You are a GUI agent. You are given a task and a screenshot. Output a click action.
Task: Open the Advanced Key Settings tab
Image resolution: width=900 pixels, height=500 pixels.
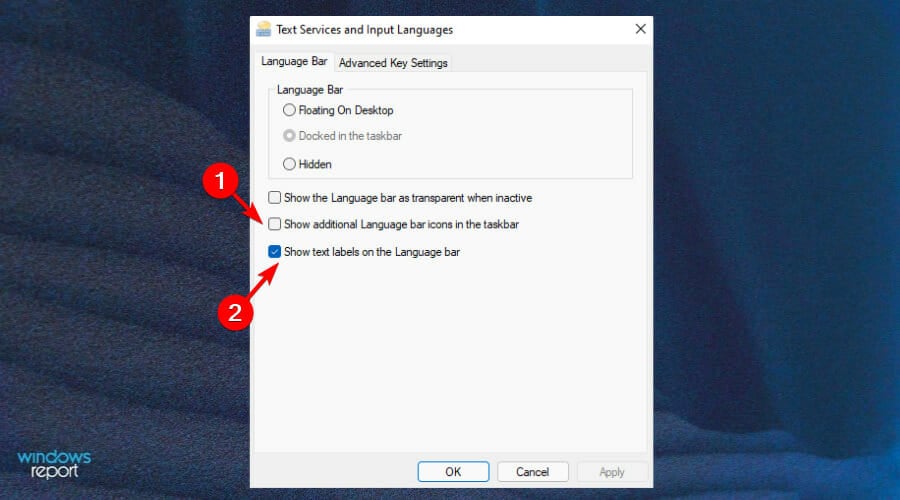pos(393,63)
